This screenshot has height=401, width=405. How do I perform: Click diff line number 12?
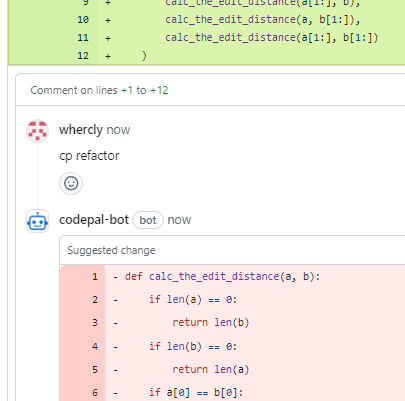pos(83,56)
